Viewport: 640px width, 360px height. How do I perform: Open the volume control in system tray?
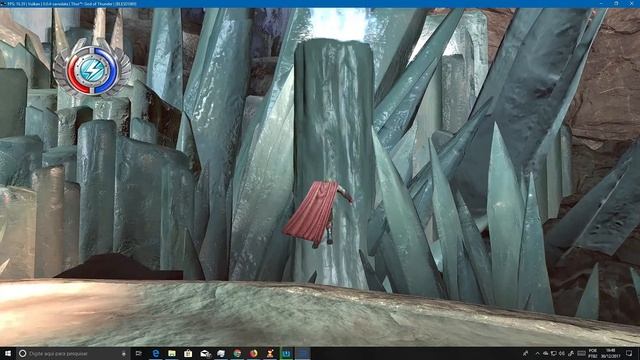tap(562, 353)
